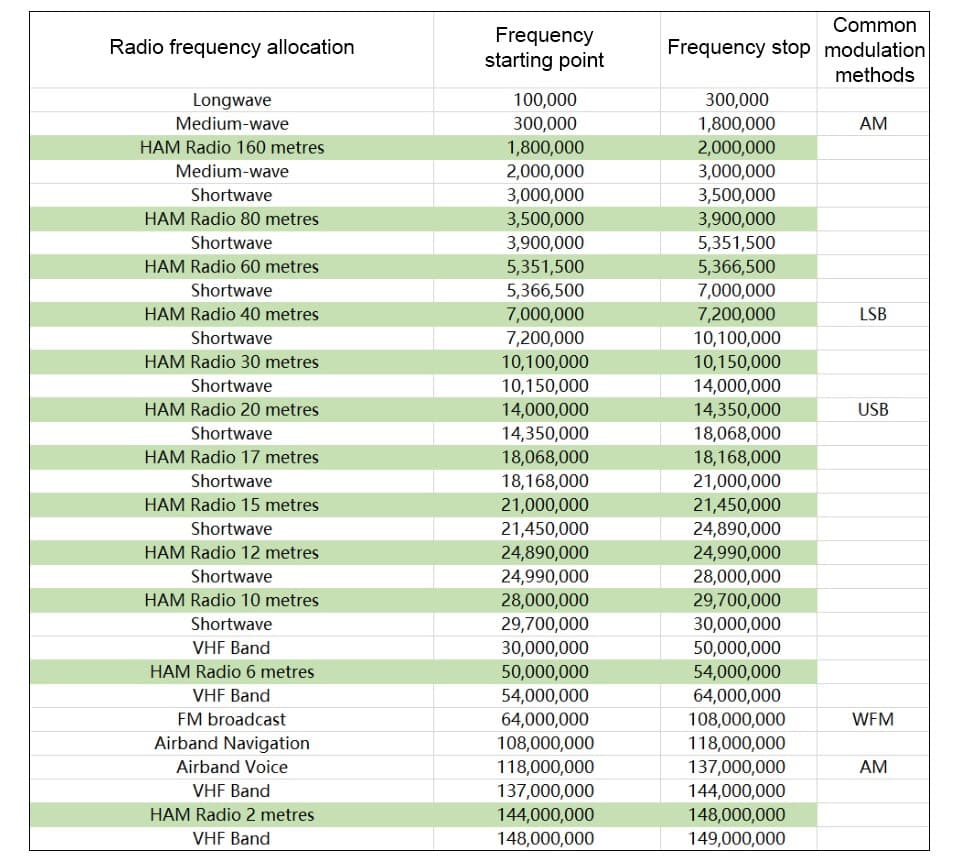Click the FM broadcast cell

pos(232,719)
